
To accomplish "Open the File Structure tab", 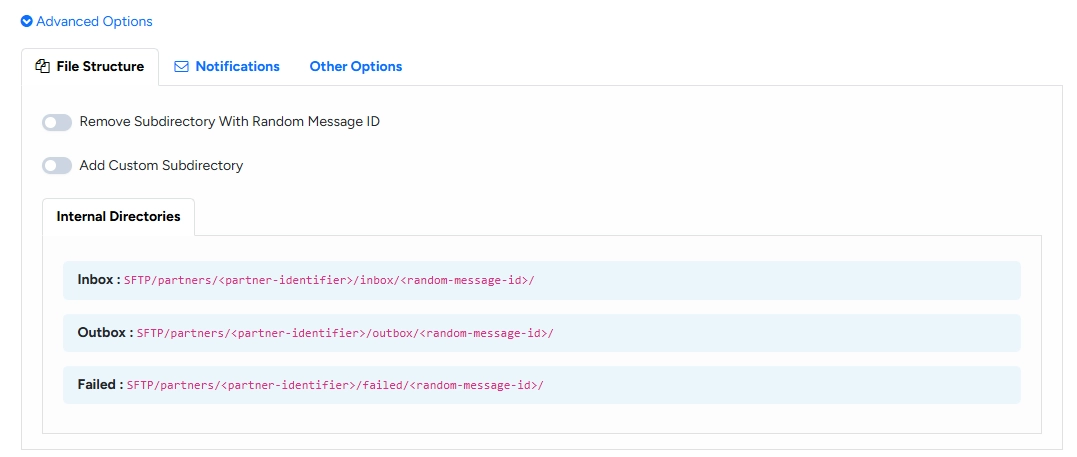I will click(90, 67).
